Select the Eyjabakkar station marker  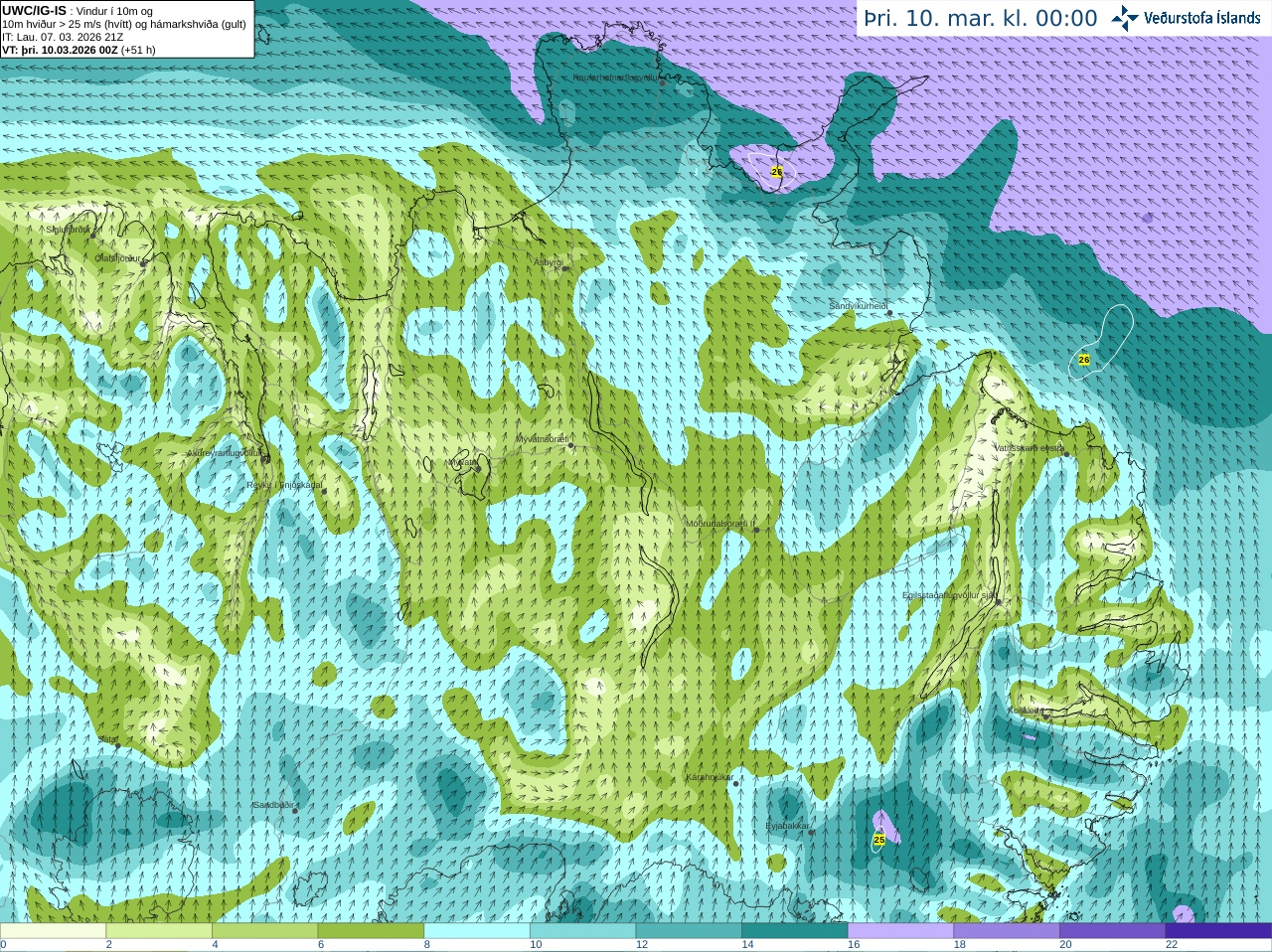click(x=813, y=833)
